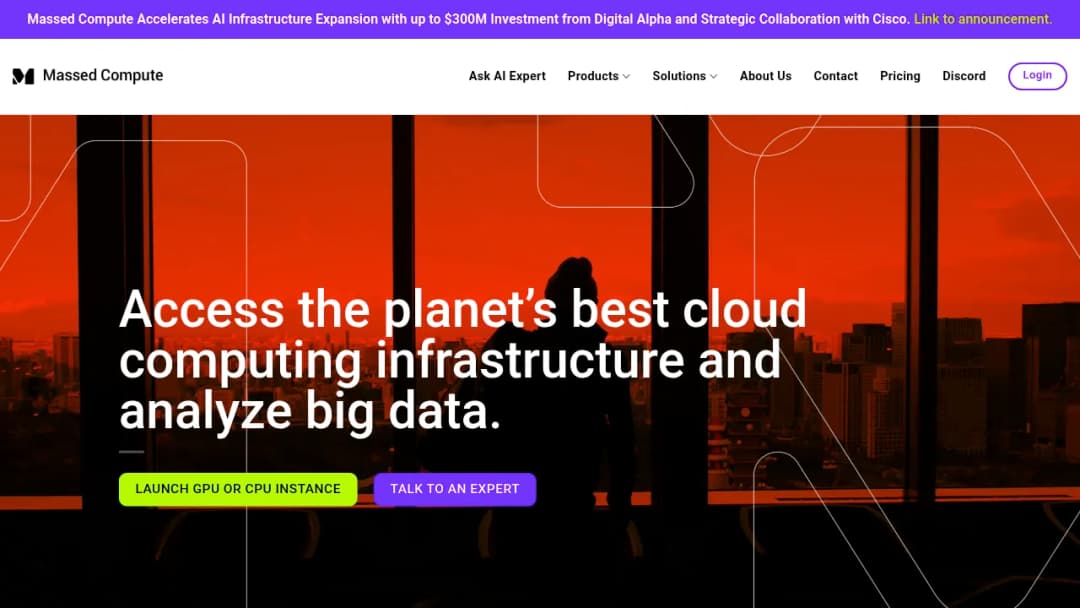The width and height of the screenshot is (1080, 608).
Task: Open the Massed Compute home text link
Action: [103, 75]
